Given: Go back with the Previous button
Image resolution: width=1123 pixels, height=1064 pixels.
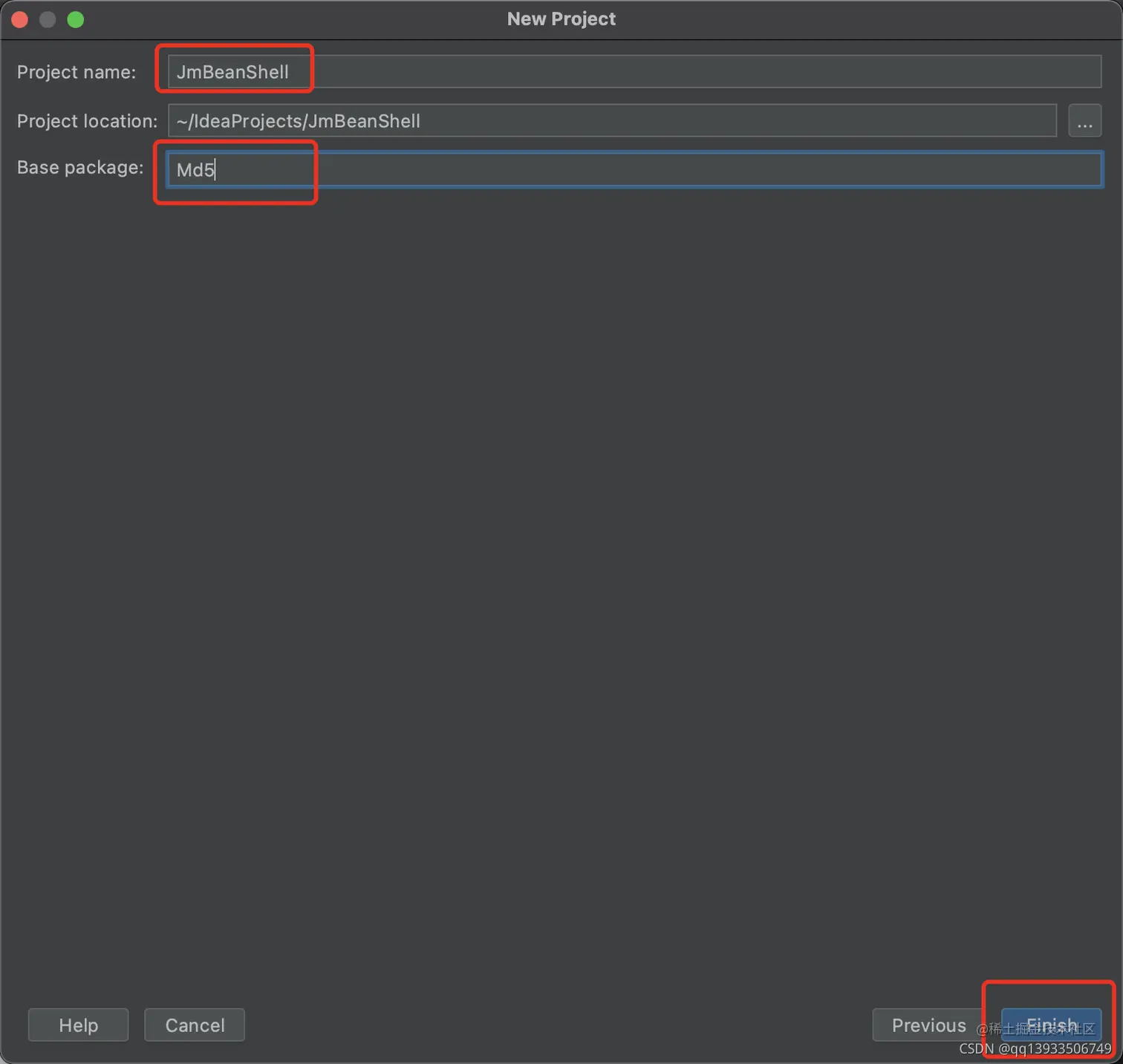Looking at the screenshot, I should [x=928, y=1025].
